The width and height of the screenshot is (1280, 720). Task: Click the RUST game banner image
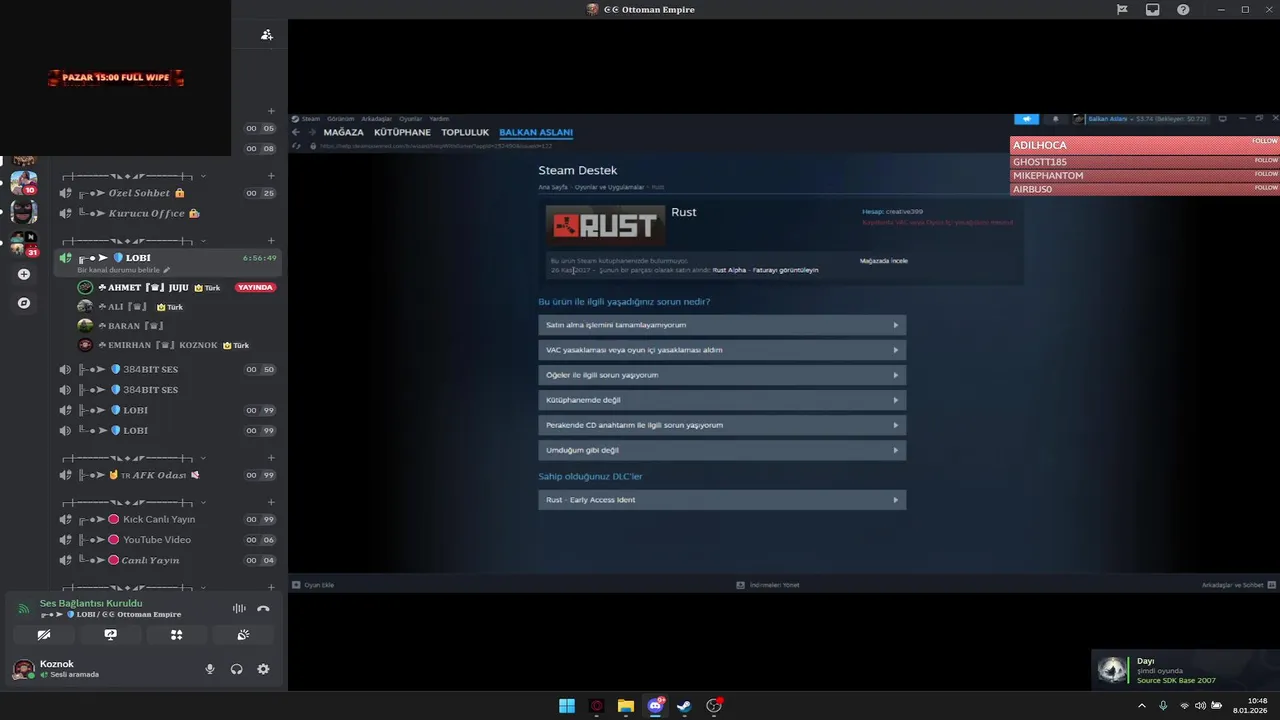coord(606,225)
